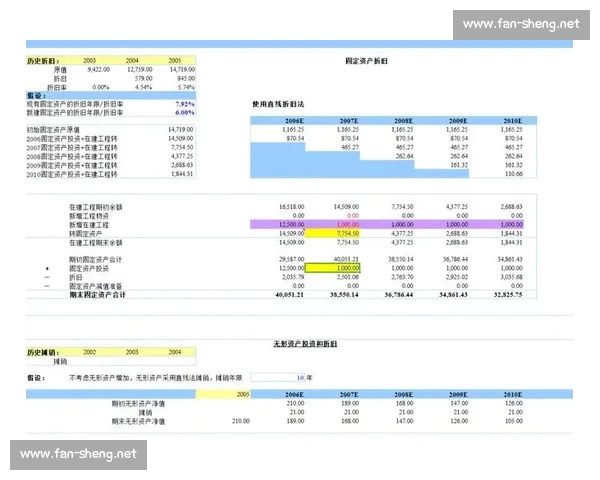Select the '新增在建工程' row label
This screenshot has height=480, width=600.
(89, 225)
